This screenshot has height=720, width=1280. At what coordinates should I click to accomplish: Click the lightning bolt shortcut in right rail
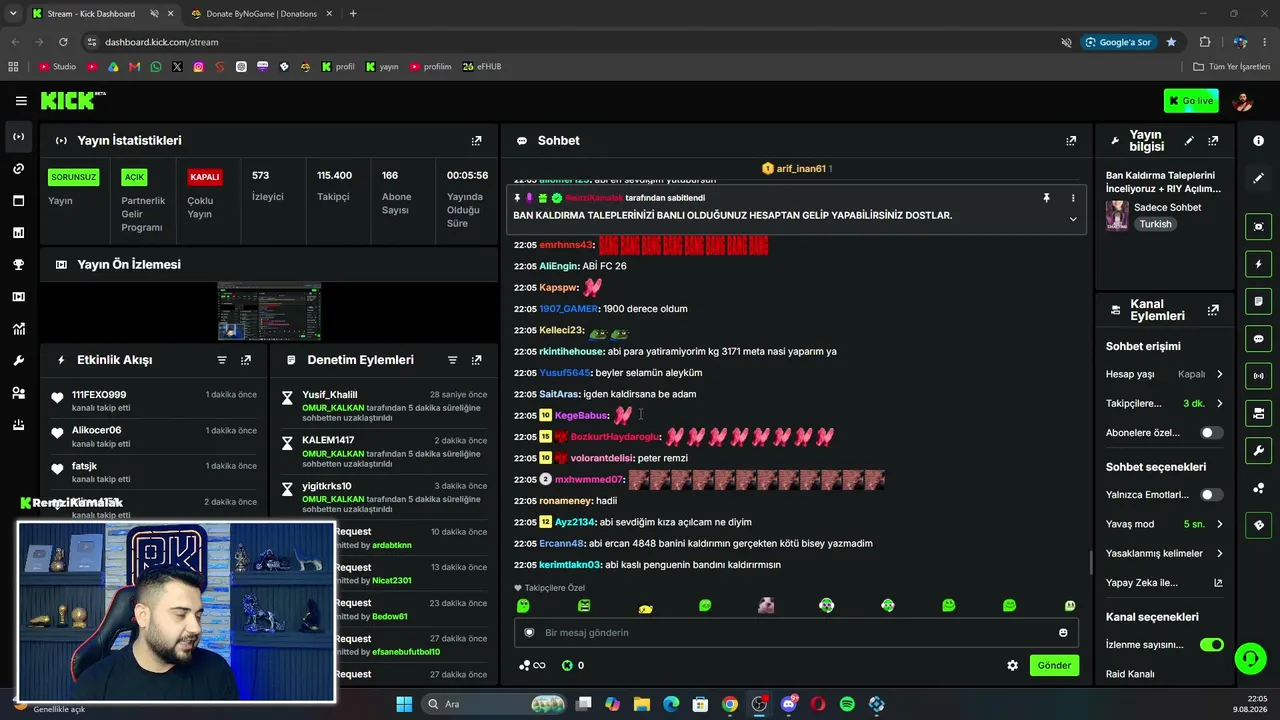coord(1259,264)
